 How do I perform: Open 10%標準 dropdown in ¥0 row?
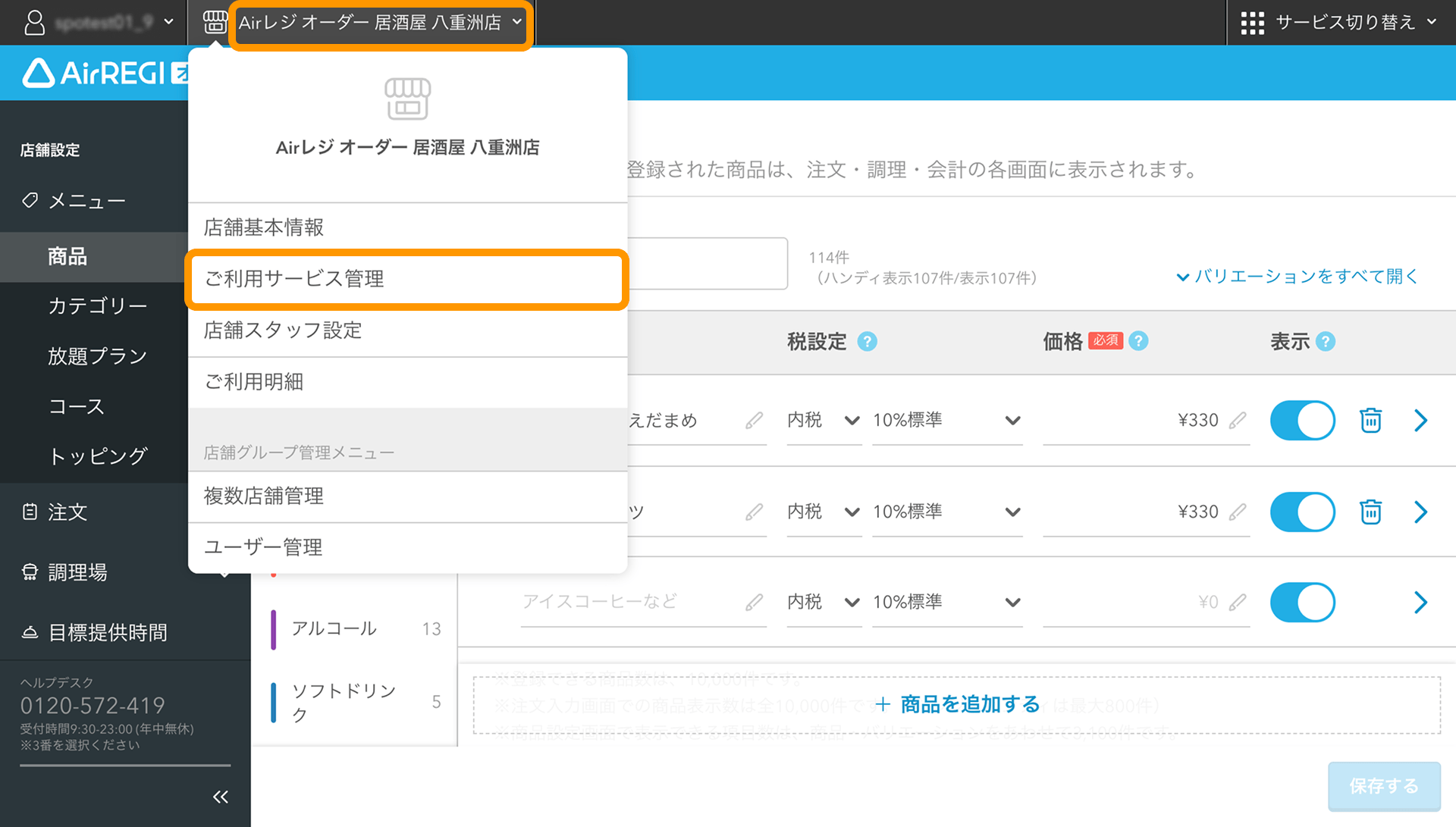946,602
